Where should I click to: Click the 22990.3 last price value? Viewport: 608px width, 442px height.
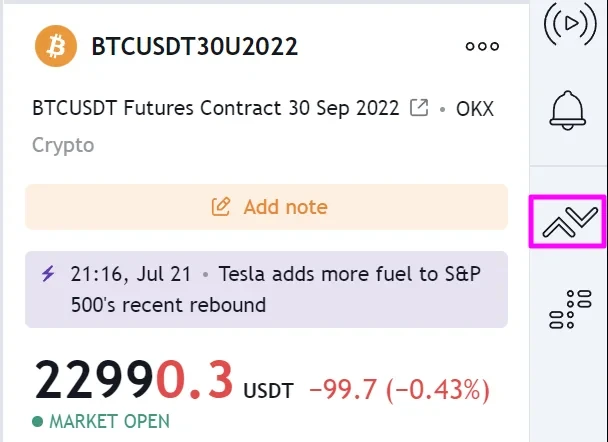[x=134, y=381]
